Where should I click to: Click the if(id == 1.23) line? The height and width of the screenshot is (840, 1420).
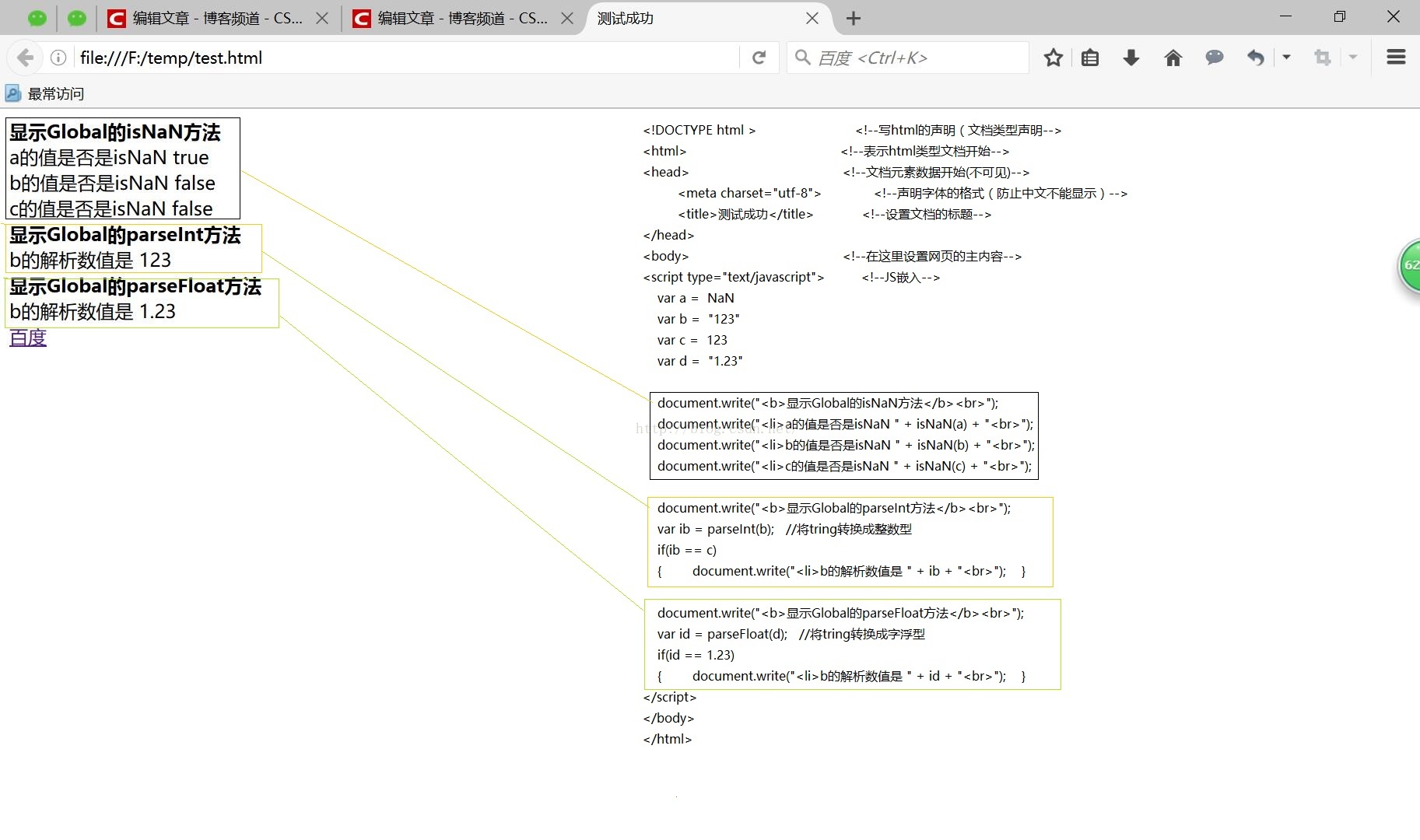[x=696, y=655]
